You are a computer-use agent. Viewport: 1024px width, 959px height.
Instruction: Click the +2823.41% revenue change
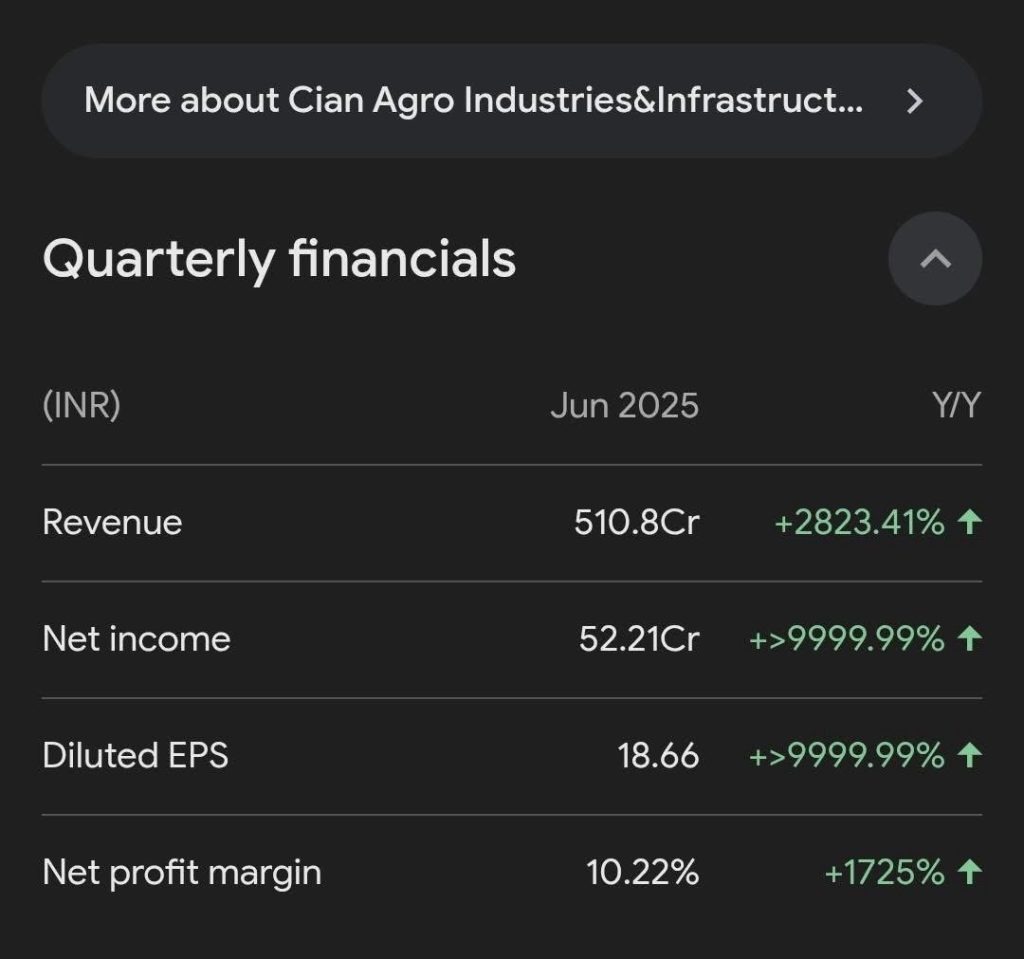[859, 522]
